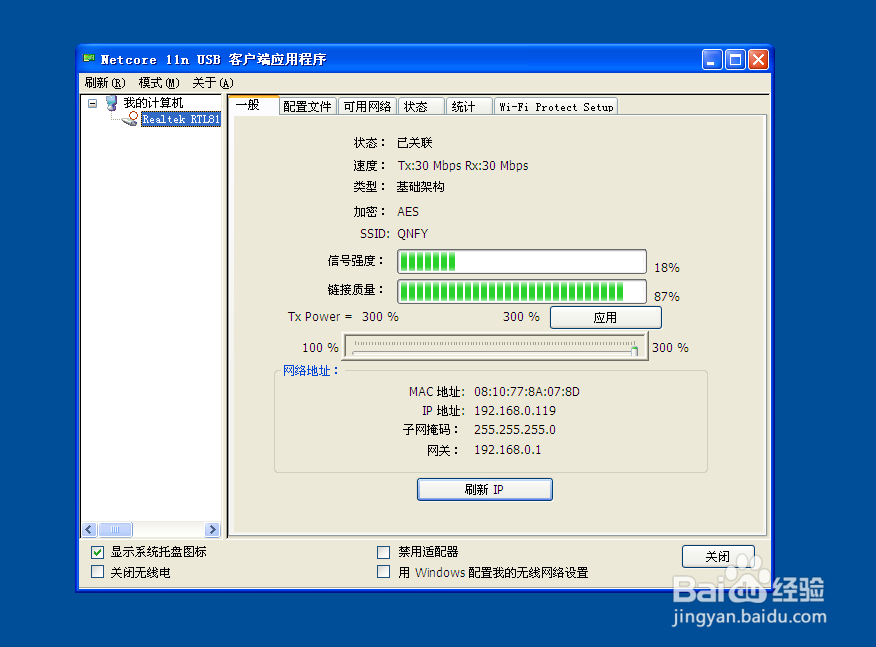
Task: Click the type value 基础架构
Action: point(420,187)
